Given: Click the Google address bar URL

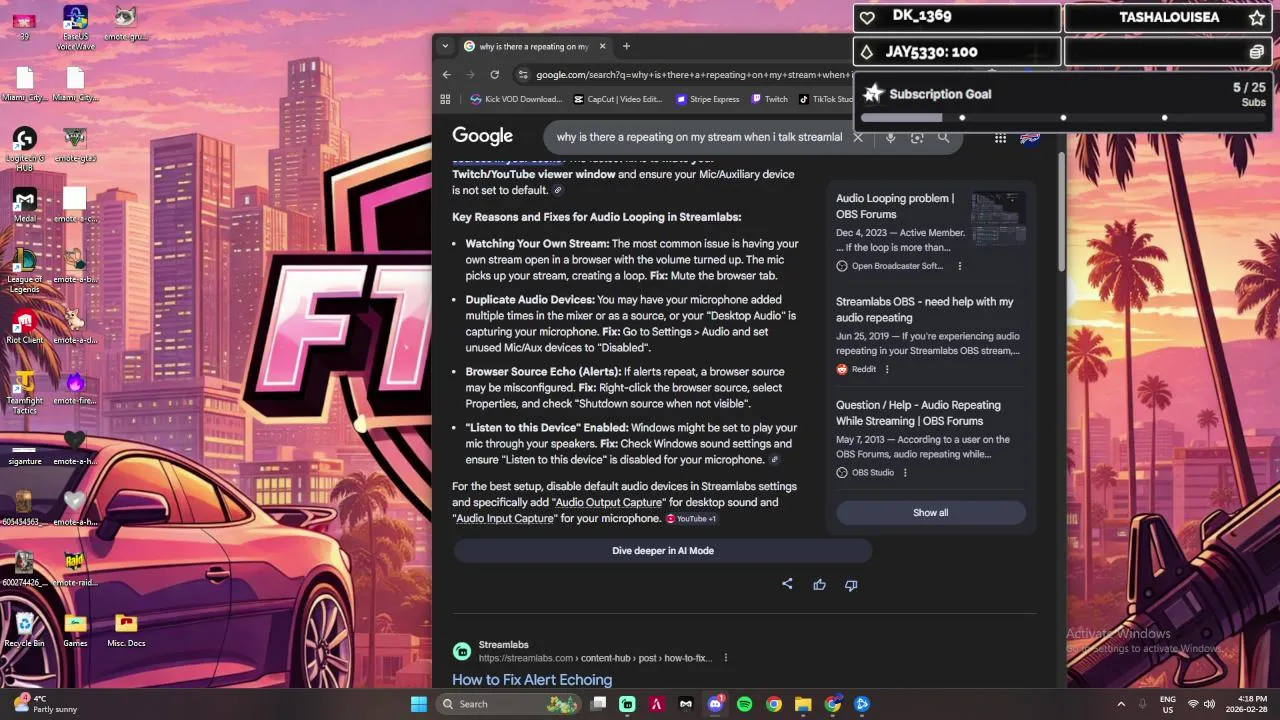Looking at the screenshot, I should tap(693, 74).
